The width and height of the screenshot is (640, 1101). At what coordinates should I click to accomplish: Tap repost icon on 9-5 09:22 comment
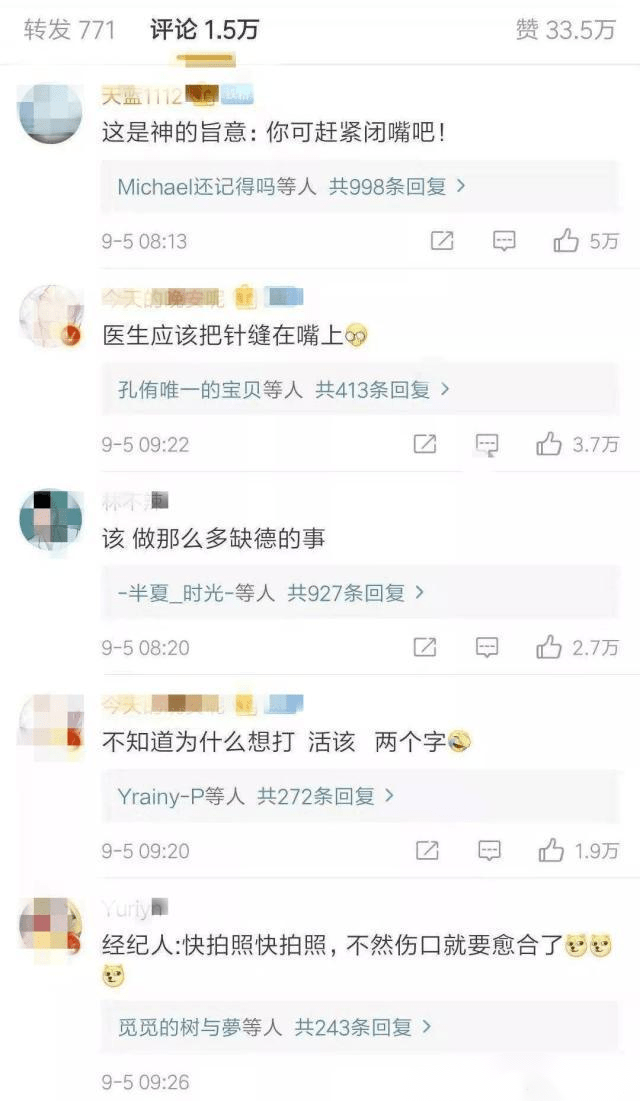425,444
